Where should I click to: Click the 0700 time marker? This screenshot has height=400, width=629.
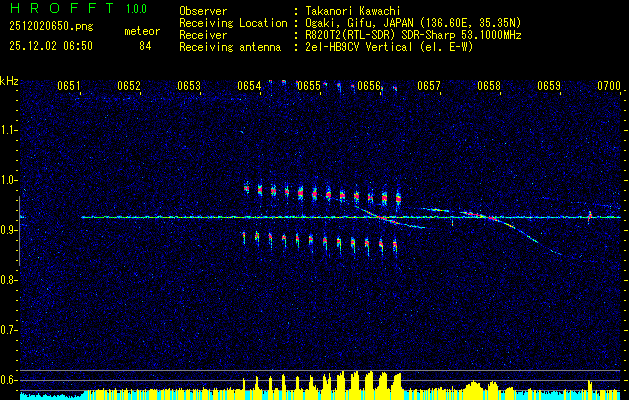pyautogui.click(x=609, y=85)
